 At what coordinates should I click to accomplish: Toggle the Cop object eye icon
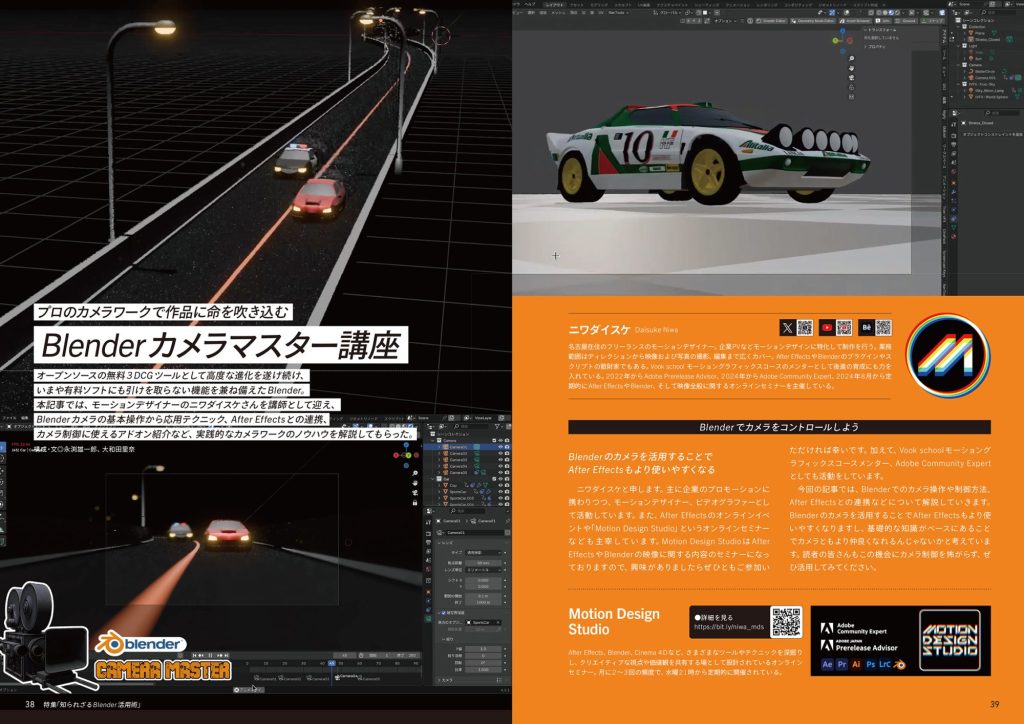tap(501, 485)
